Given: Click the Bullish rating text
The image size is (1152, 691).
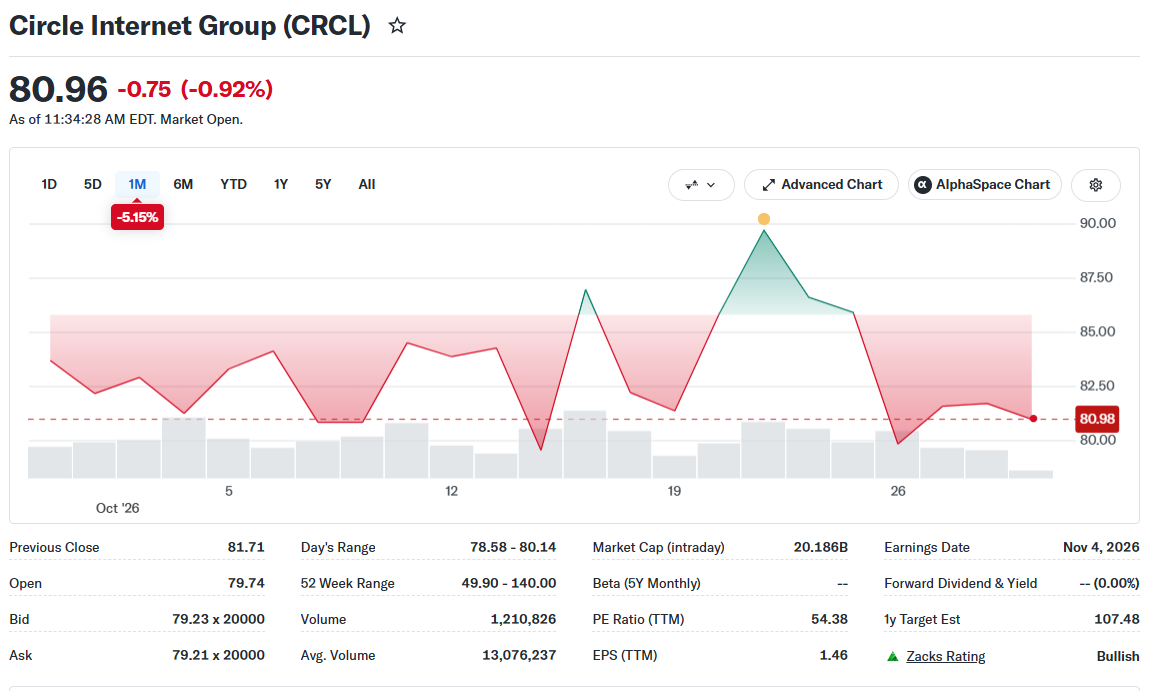Looking at the screenshot, I should click(x=1117, y=656).
